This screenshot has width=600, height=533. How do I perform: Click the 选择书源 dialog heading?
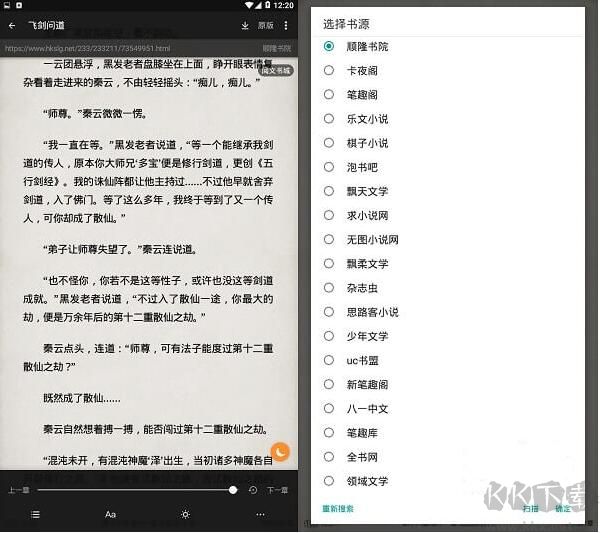(x=346, y=24)
